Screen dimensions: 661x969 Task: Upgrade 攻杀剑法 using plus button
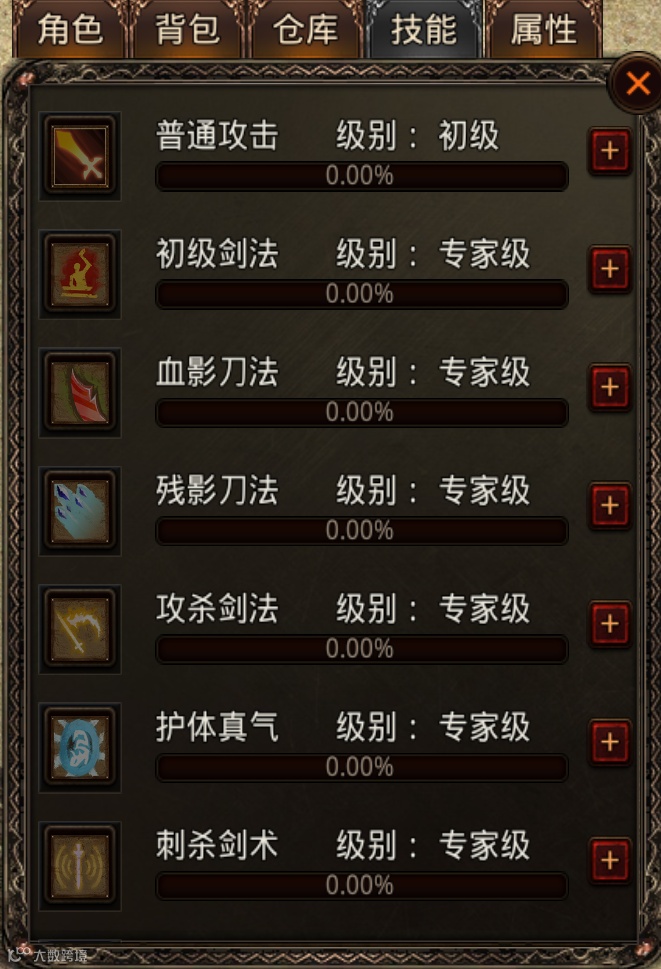[x=610, y=624]
